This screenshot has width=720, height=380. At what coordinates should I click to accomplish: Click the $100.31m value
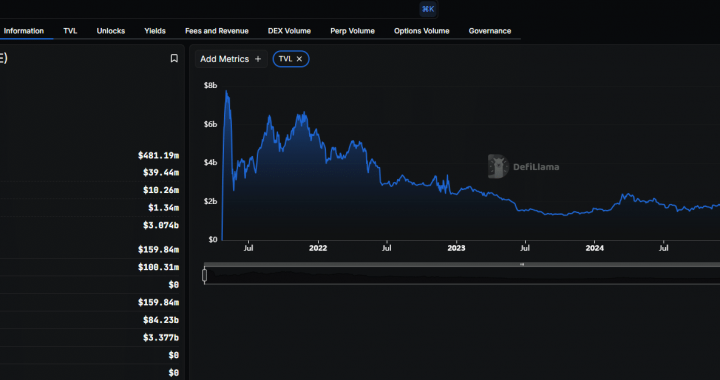tap(158, 267)
